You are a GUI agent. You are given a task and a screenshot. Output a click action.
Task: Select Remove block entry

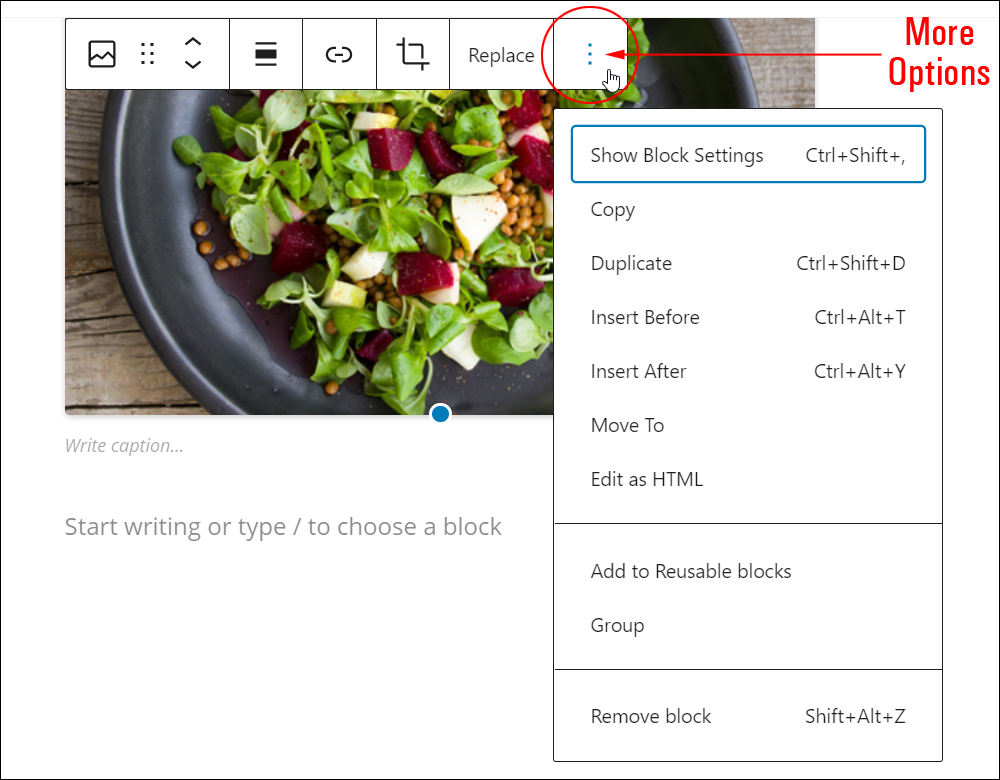click(748, 716)
